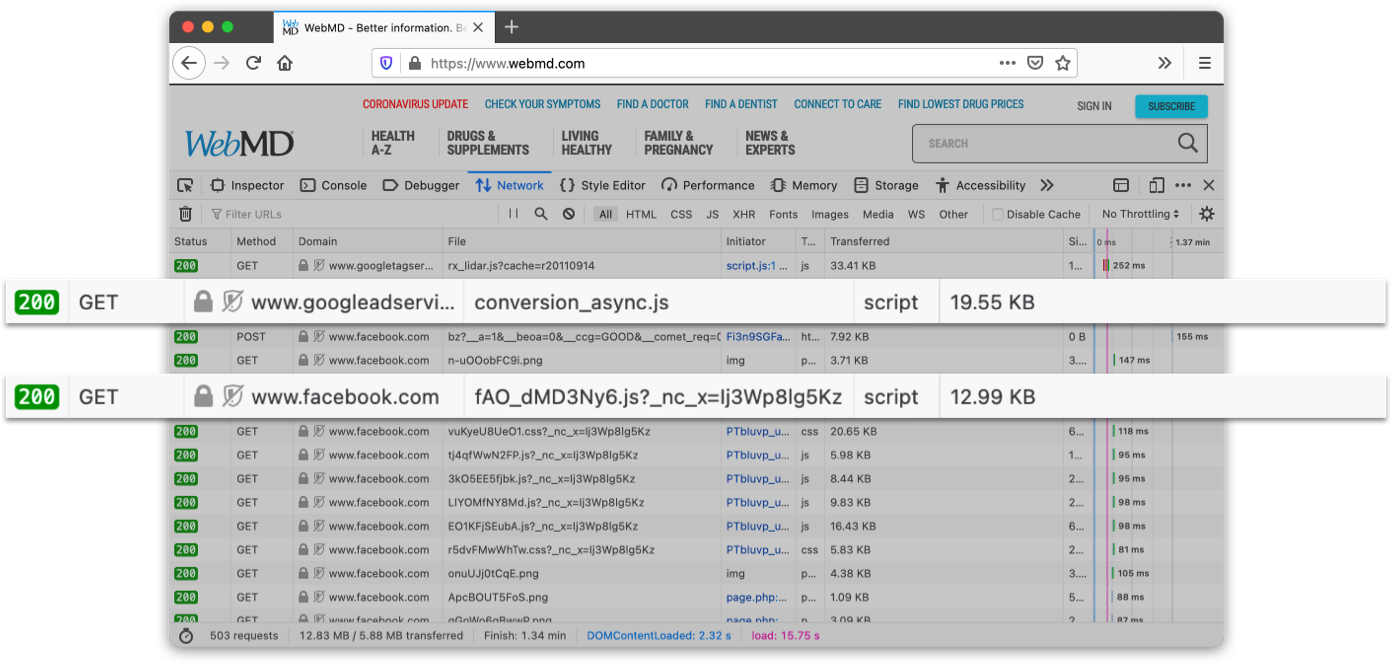Viewport: 1392px width, 664px height.
Task: Close the developer tools panel
Action: (x=1208, y=185)
